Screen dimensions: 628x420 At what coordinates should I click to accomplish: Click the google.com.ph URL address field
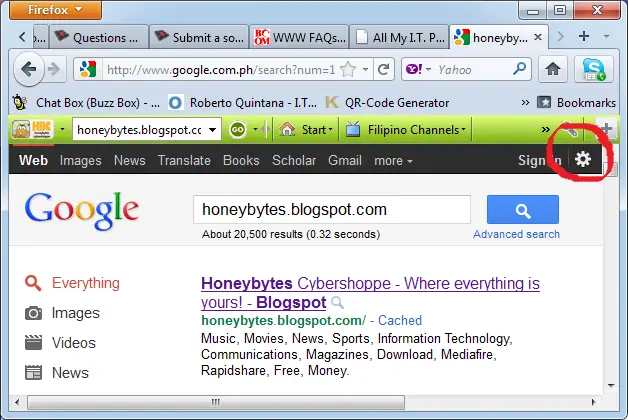[x=220, y=70]
